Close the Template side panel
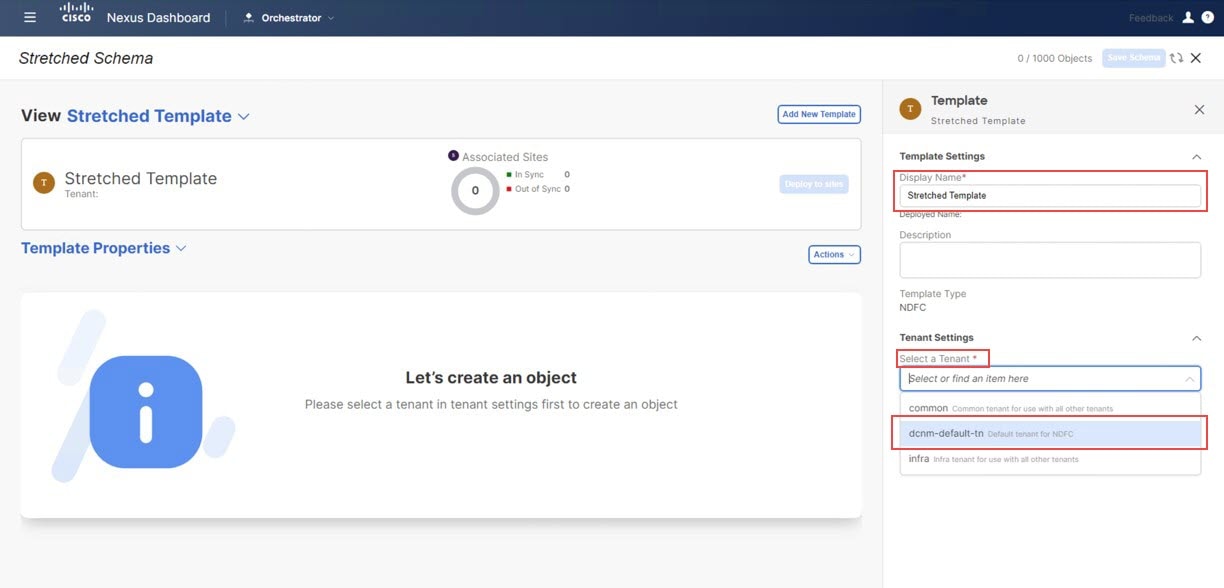Viewport: 1224px width, 588px height. click(x=1200, y=109)
